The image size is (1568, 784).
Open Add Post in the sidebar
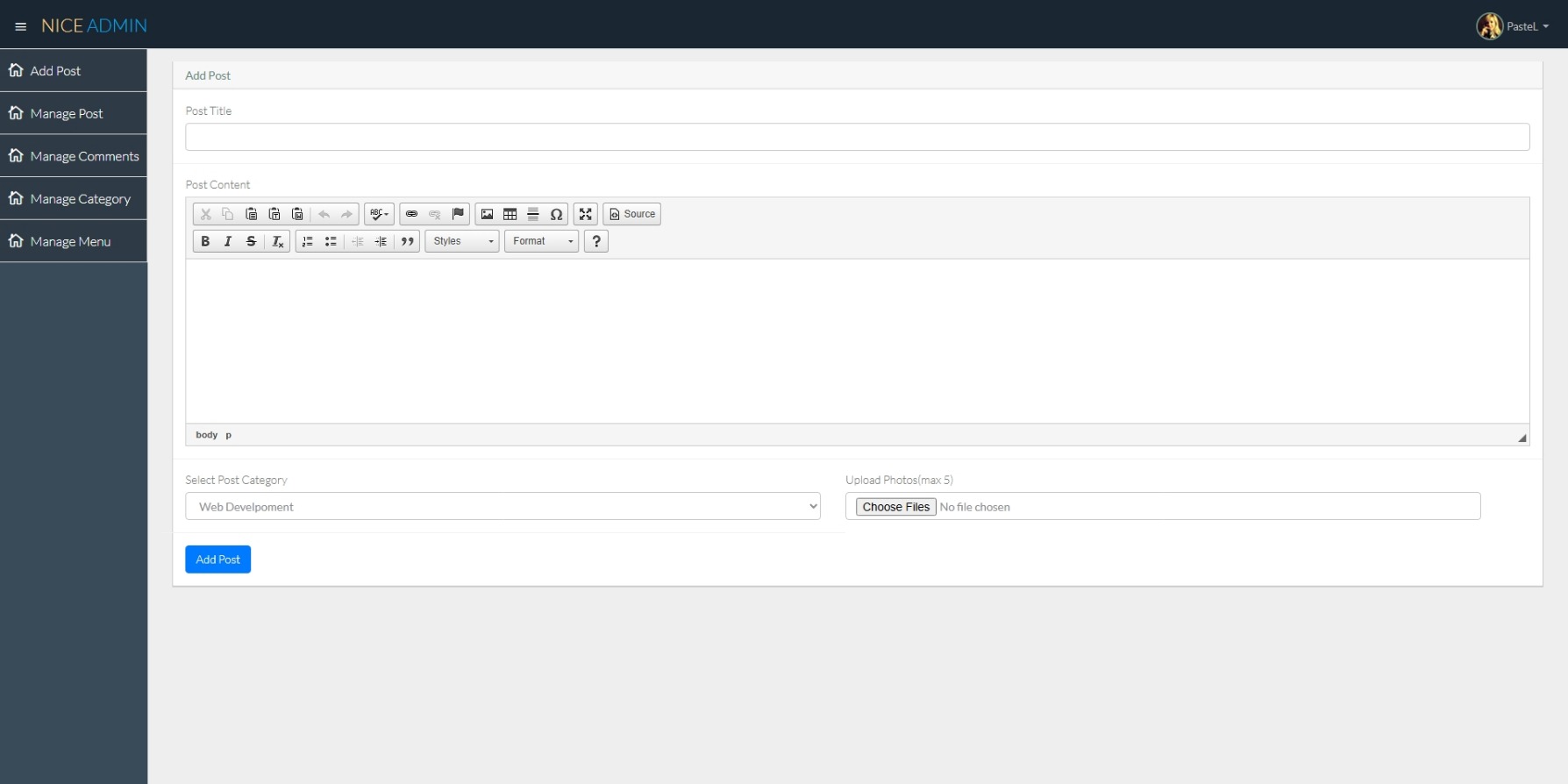[74, 70]
